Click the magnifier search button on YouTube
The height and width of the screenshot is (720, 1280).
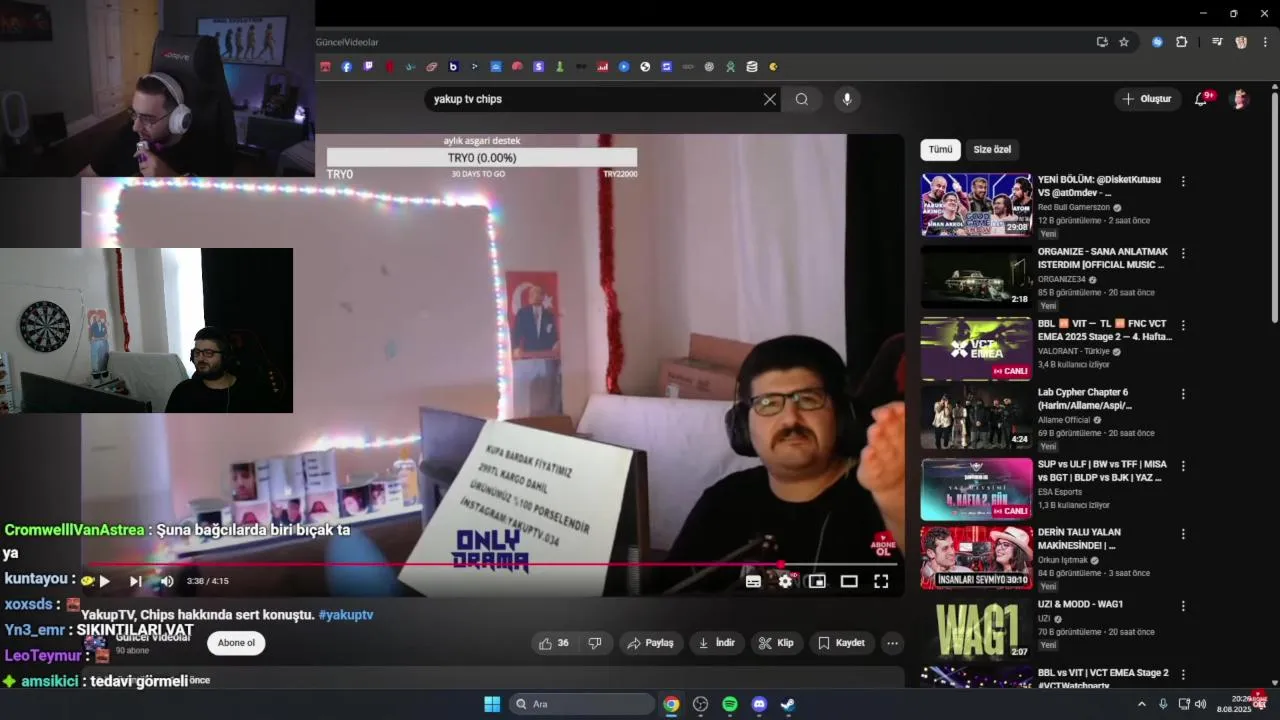[802, 99]
